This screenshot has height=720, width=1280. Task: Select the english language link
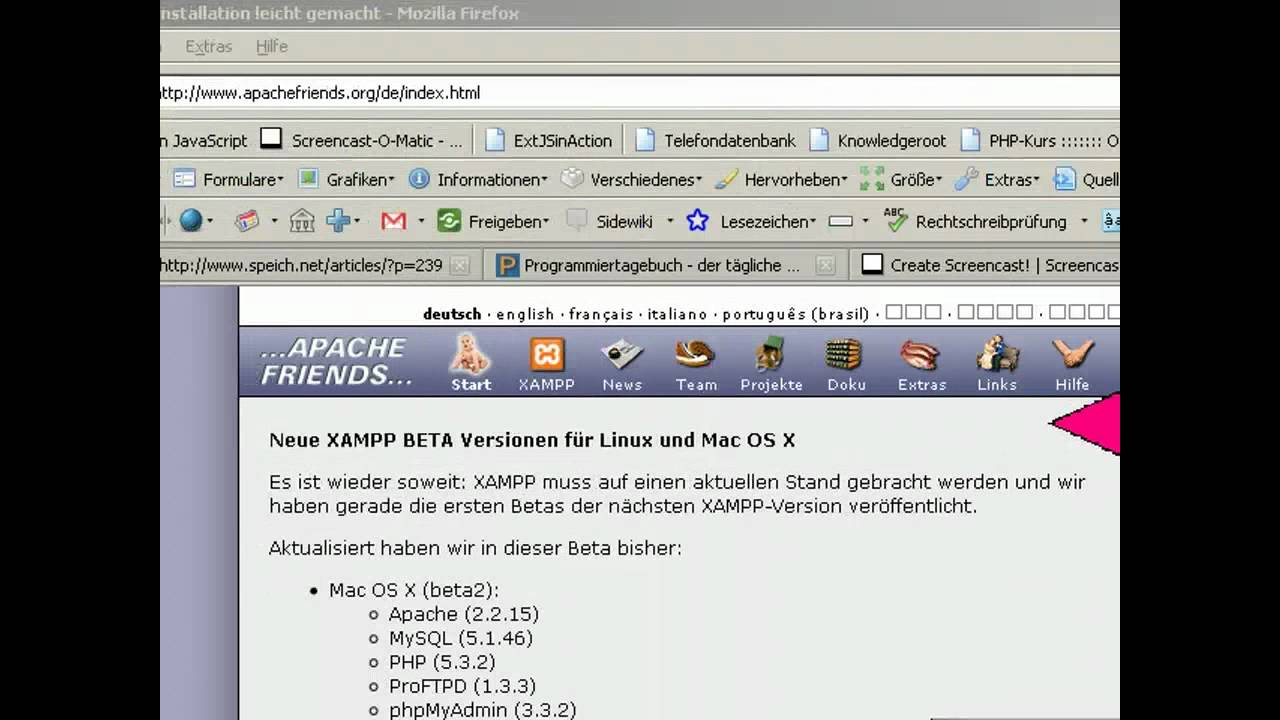(x=525, y=314)
